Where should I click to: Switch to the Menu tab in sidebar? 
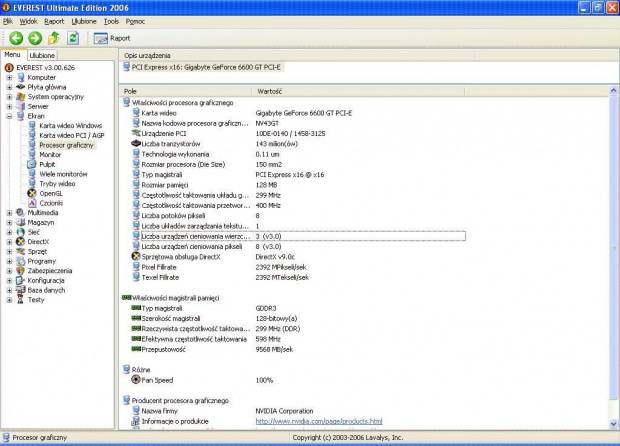click(12, 55)
